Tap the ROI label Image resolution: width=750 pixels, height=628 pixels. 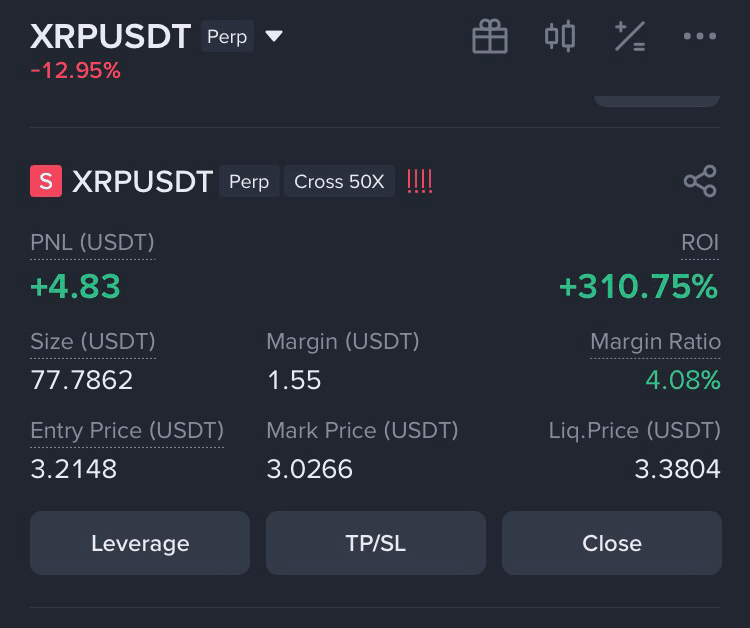pyautogui.click(x=700, y=242)
